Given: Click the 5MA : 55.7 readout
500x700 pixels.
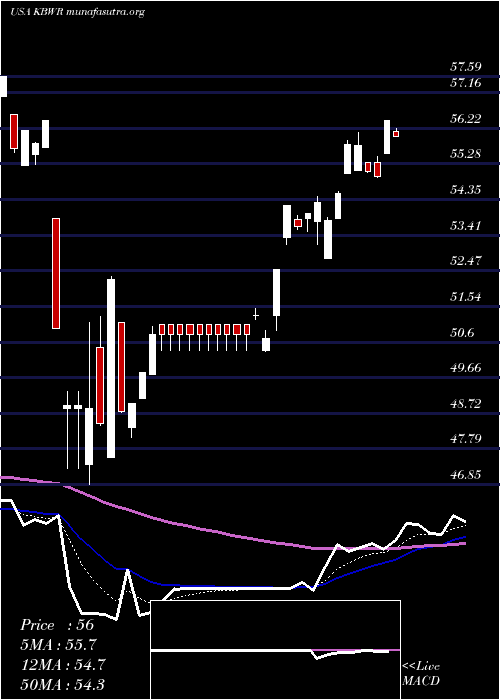Looking at the screenshot, I should [58, 645].
